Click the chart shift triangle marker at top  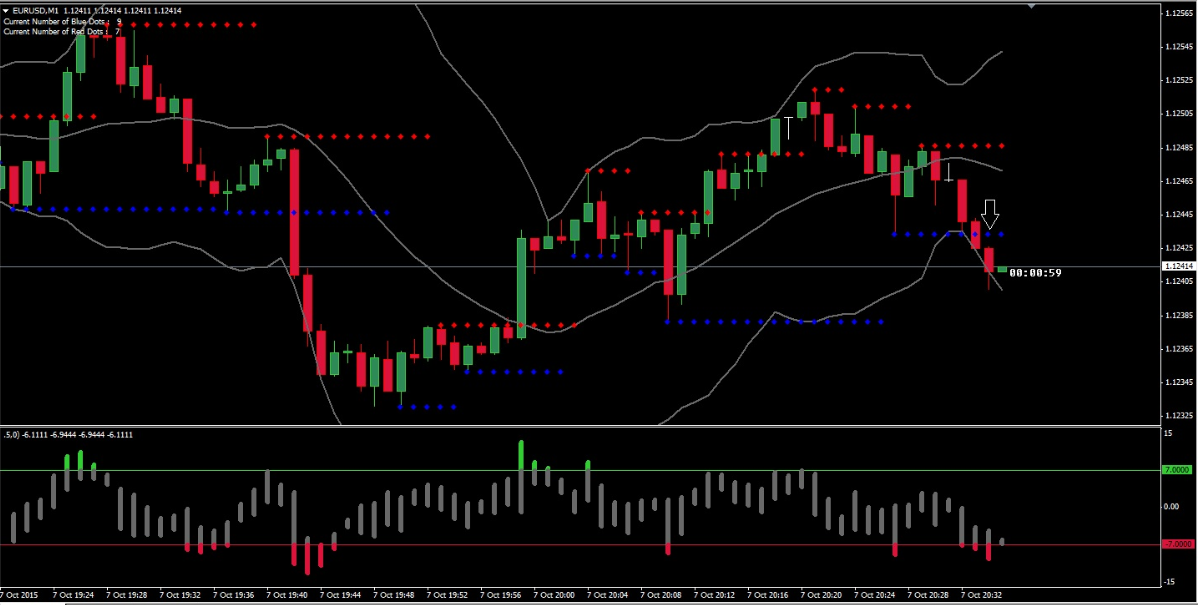pyautogui.click(x=1031, y=5)
